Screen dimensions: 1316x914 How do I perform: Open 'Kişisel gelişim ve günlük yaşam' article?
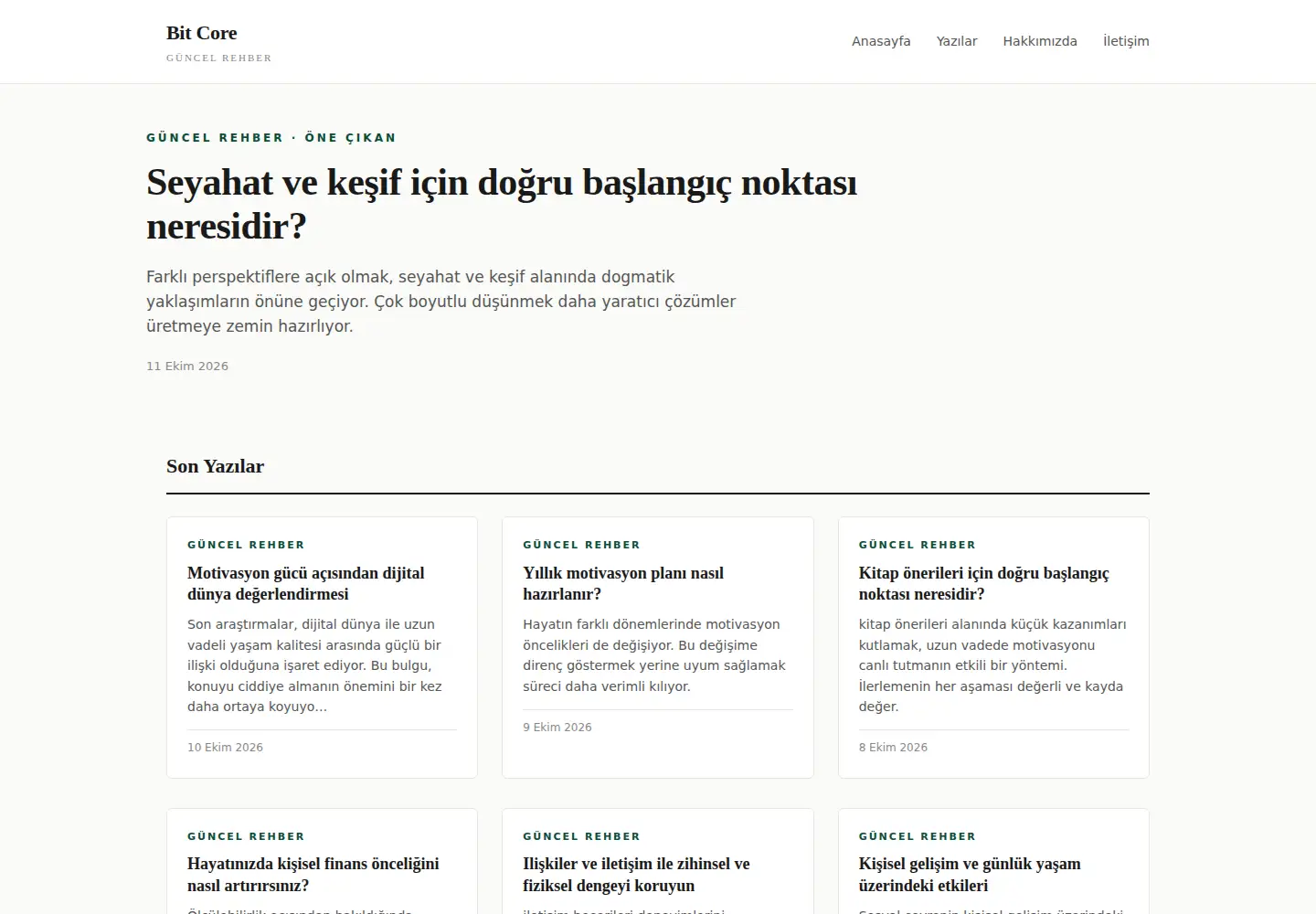click(x=970, y=875)
